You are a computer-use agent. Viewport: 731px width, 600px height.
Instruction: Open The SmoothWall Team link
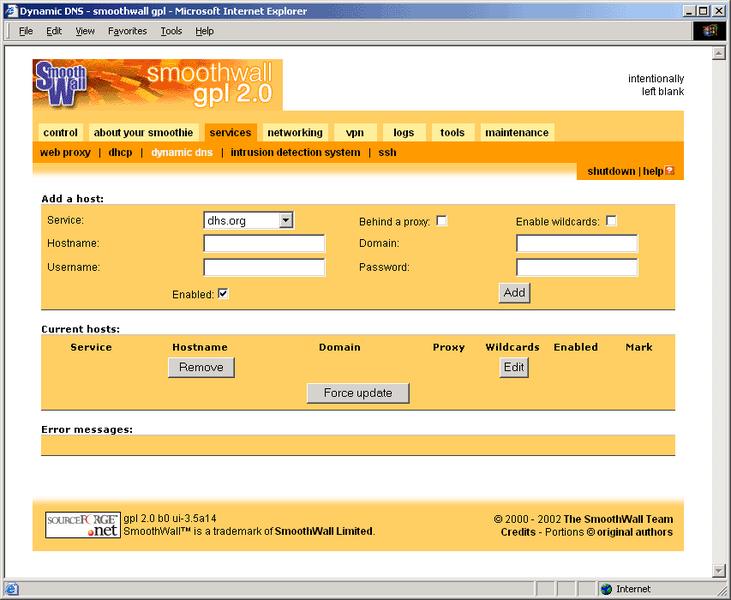(x=618, y=519)
